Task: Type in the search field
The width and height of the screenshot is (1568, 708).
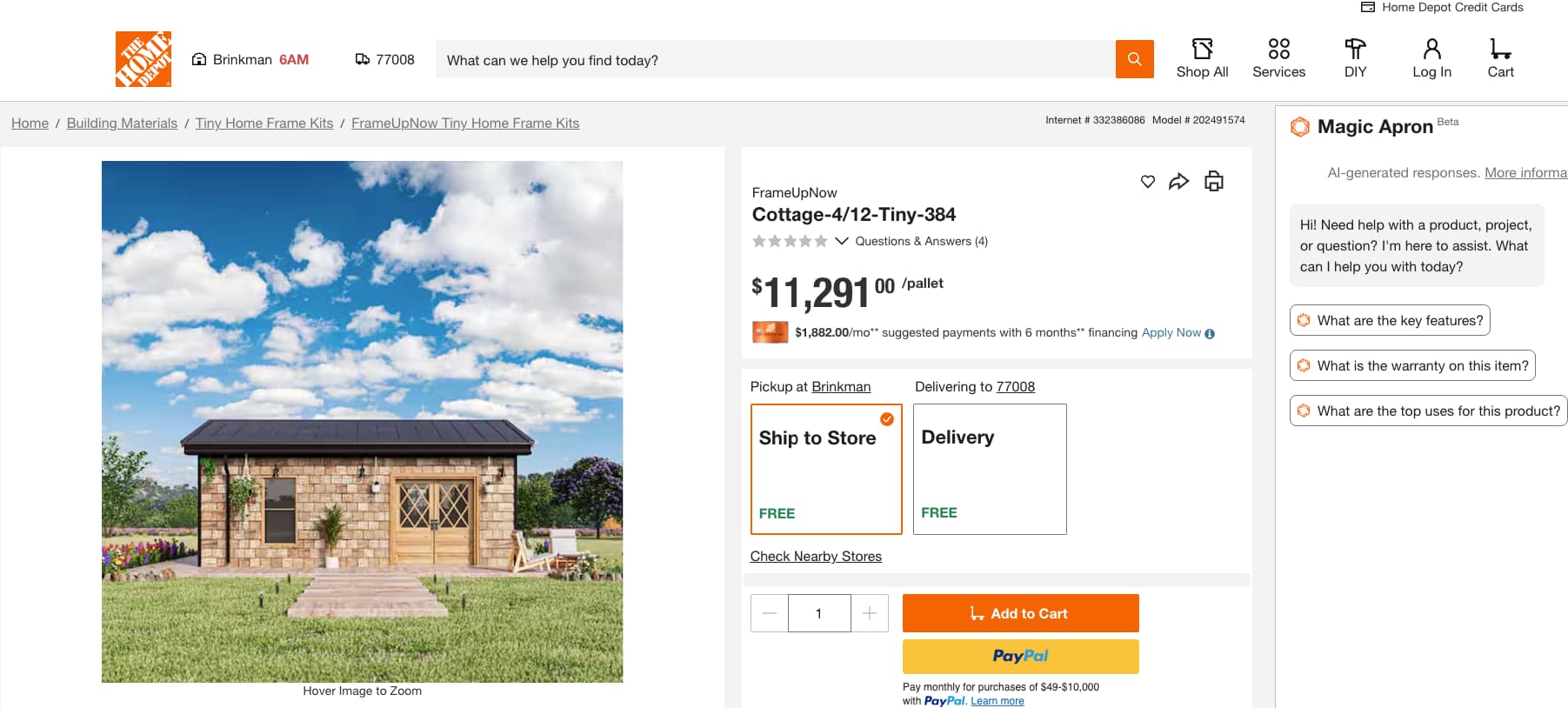Action: (x=774, y=60)
